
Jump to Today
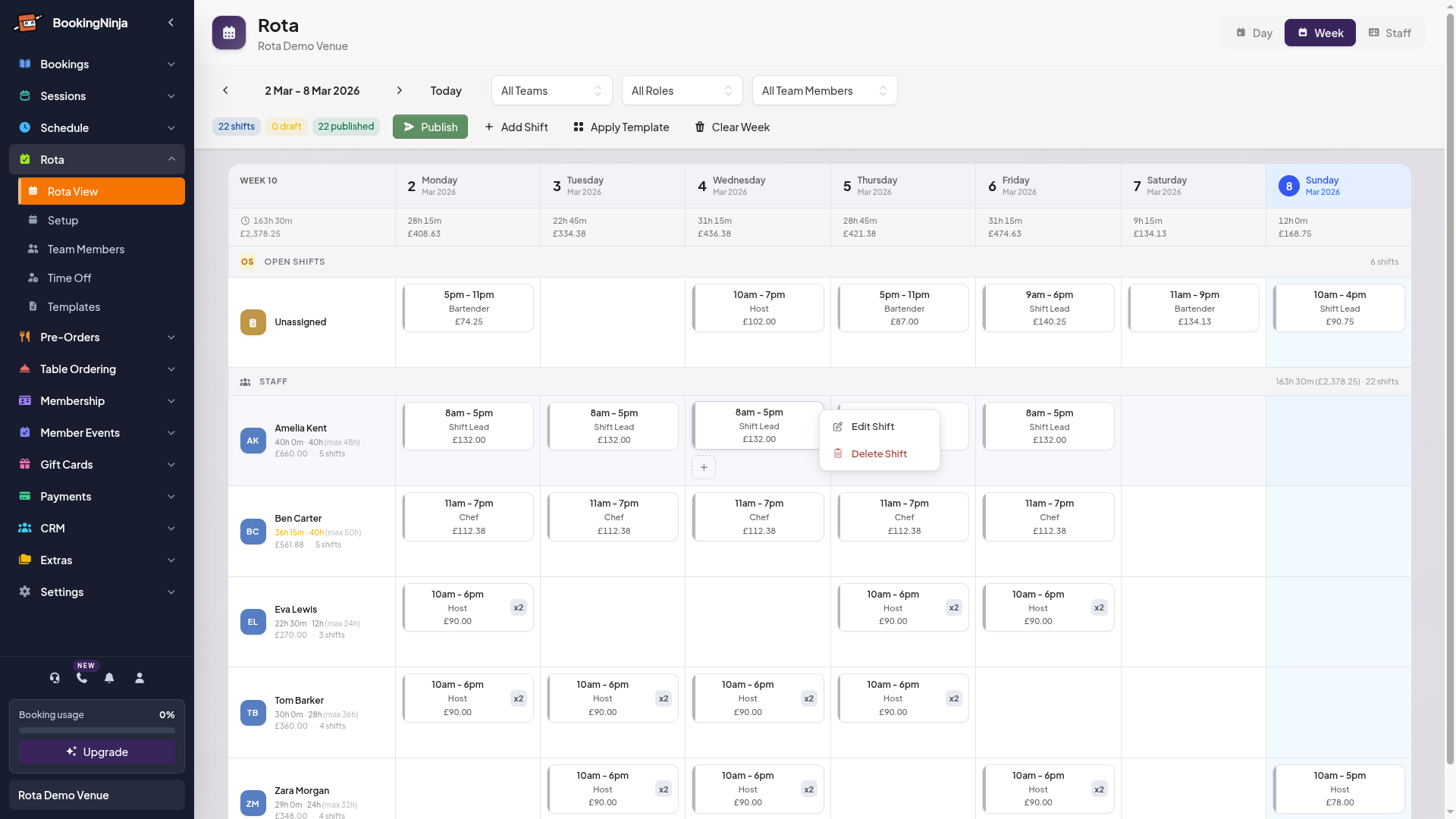point(446,90)
